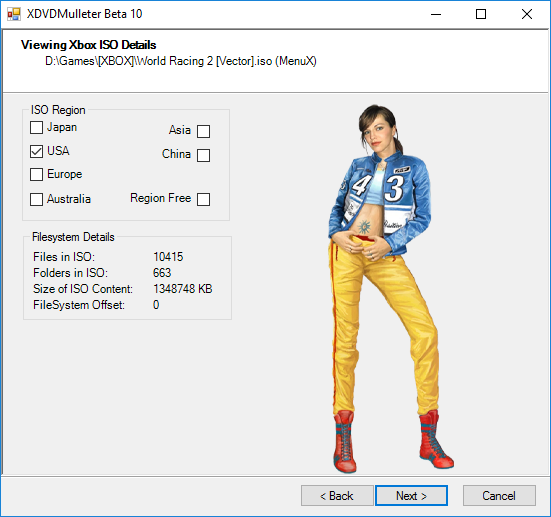Click the Viewing Xbox ISO Details heading
551x517 pixels.
tap(89, 45)
